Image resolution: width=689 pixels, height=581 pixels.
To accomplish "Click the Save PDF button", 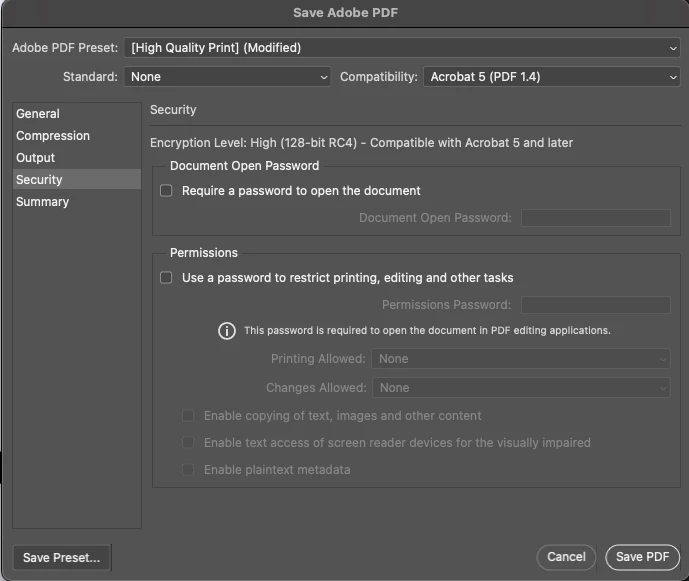I will [642, 557].
